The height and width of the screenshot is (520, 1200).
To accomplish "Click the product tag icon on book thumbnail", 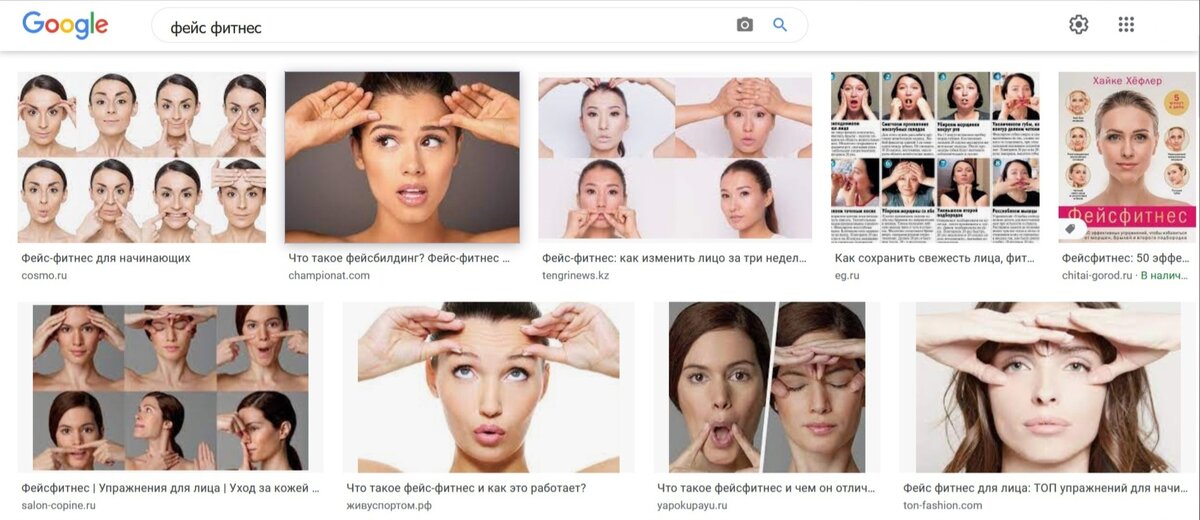I will click(1070, 229).
